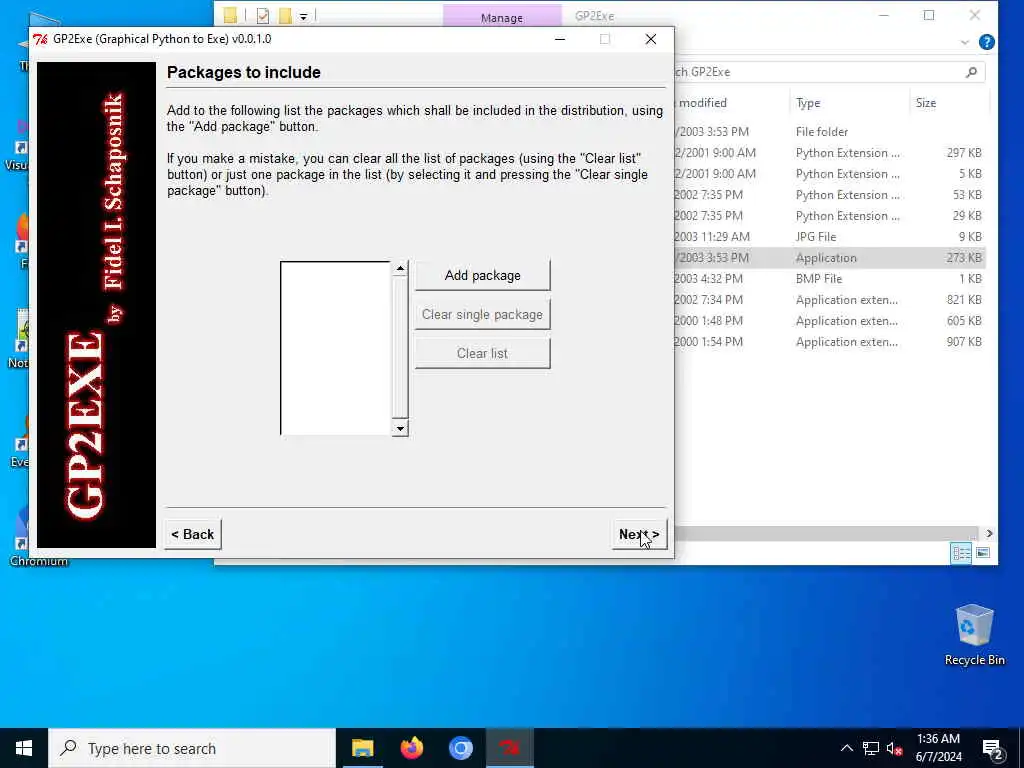Select the 297 KB Python Extension row
1024x768 pixels.
click(x=829, y=153)
